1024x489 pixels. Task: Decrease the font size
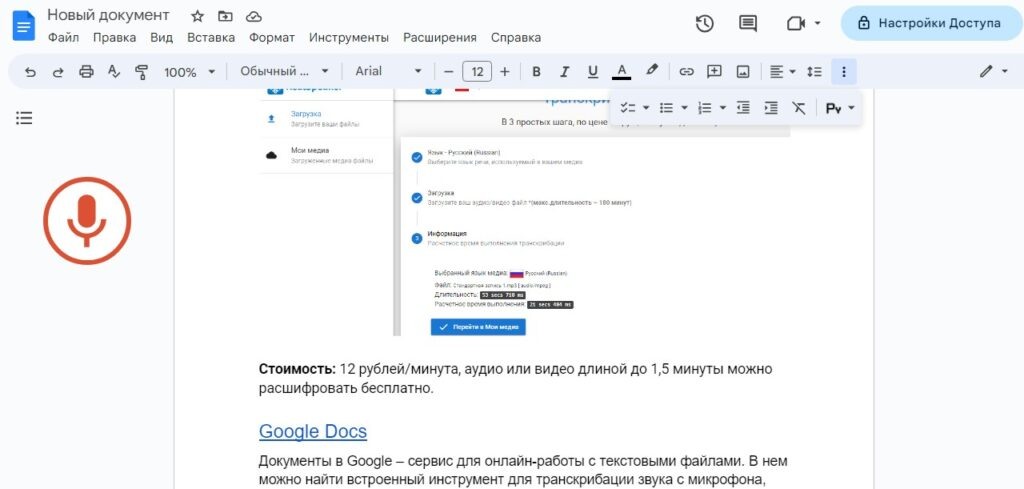(x=448, y=72)
